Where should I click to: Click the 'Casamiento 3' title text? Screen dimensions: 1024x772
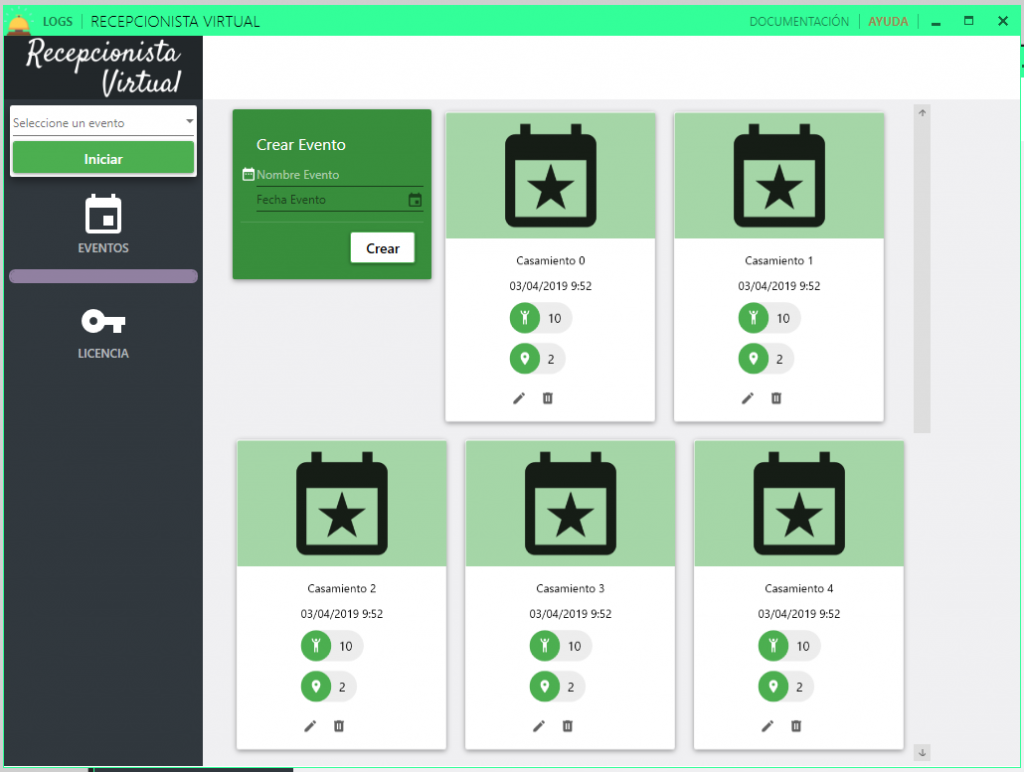(x=570, y=588)
